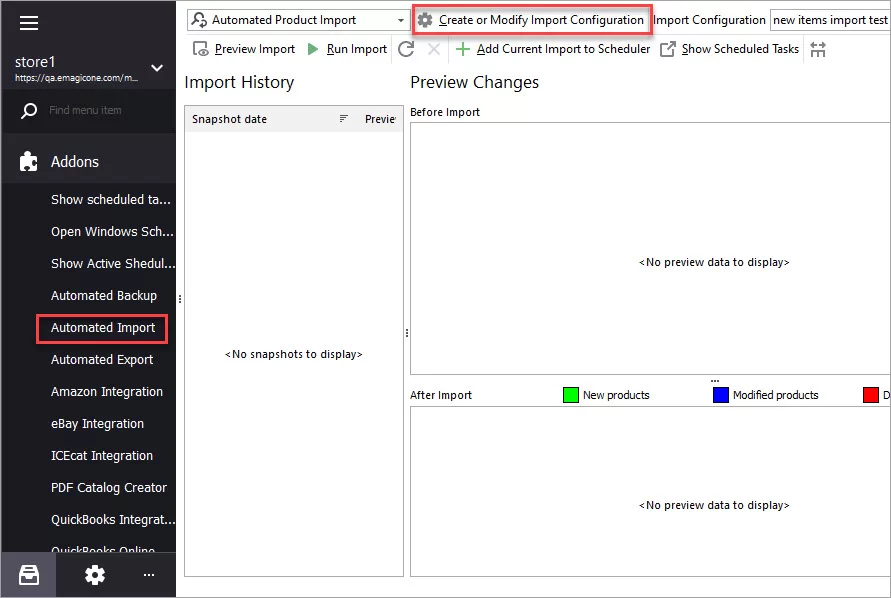Screen dimensions: 891x598
Task: Click the Addons section header
Action: coord(89,161)
